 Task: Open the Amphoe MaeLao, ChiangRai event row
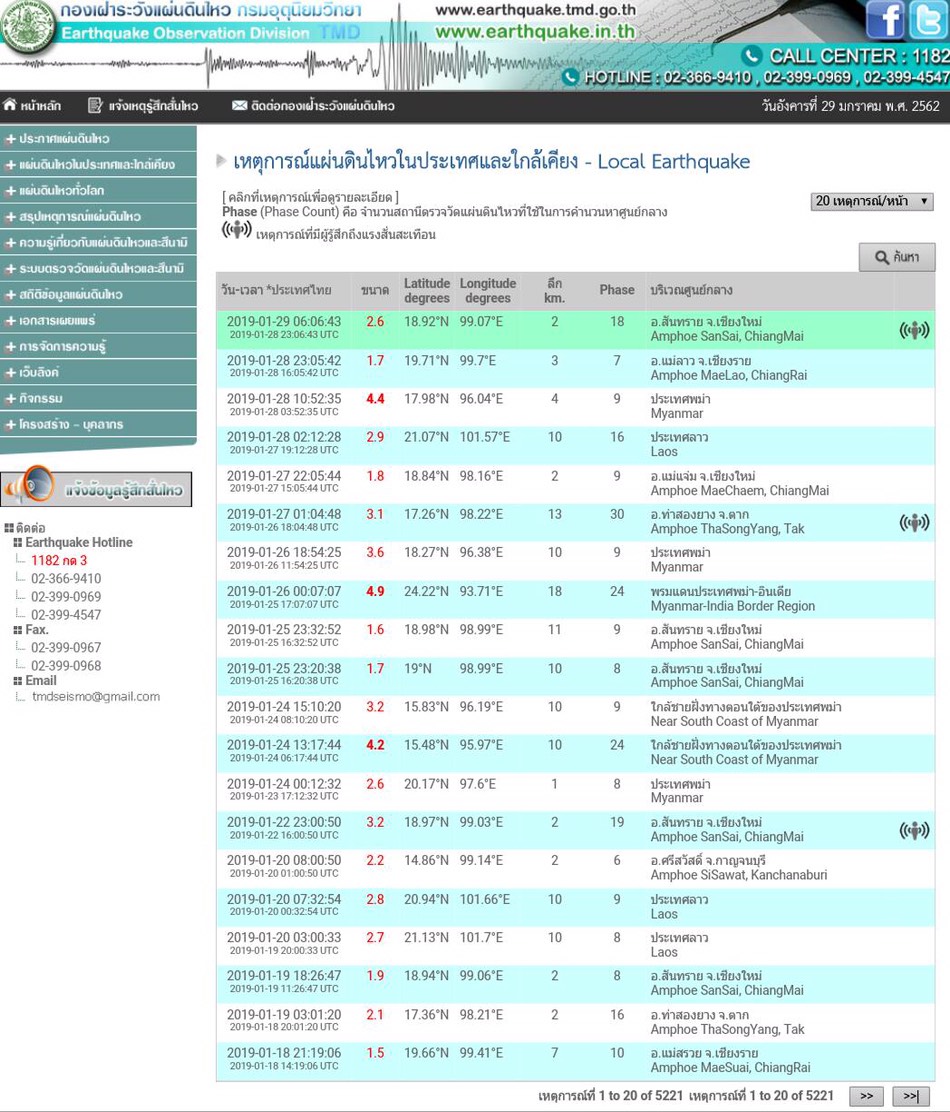click(575, 368)
